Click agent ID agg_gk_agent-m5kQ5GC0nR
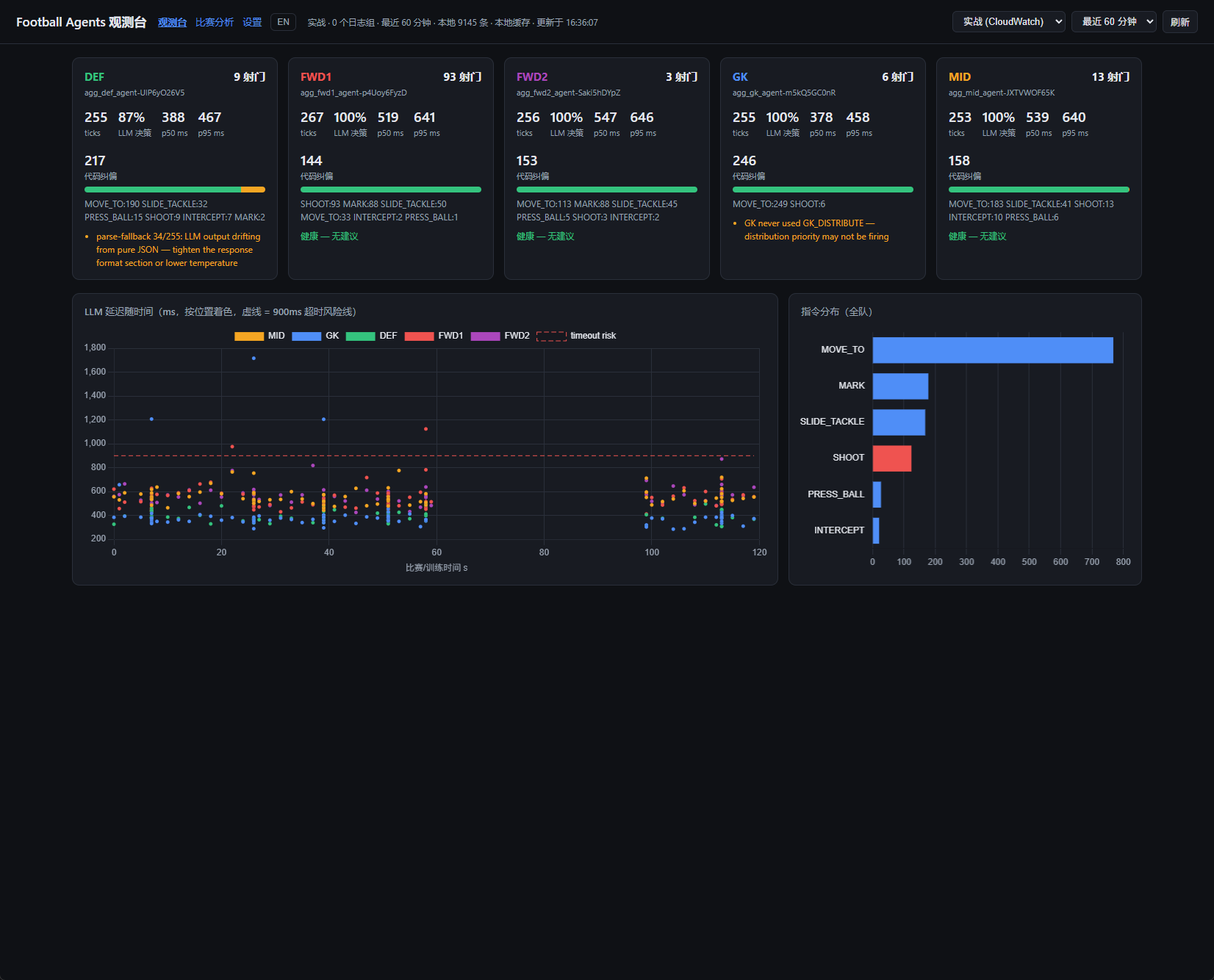This screenshot has height=980, width=1214. pyautogui.click(x=784, y=93)
